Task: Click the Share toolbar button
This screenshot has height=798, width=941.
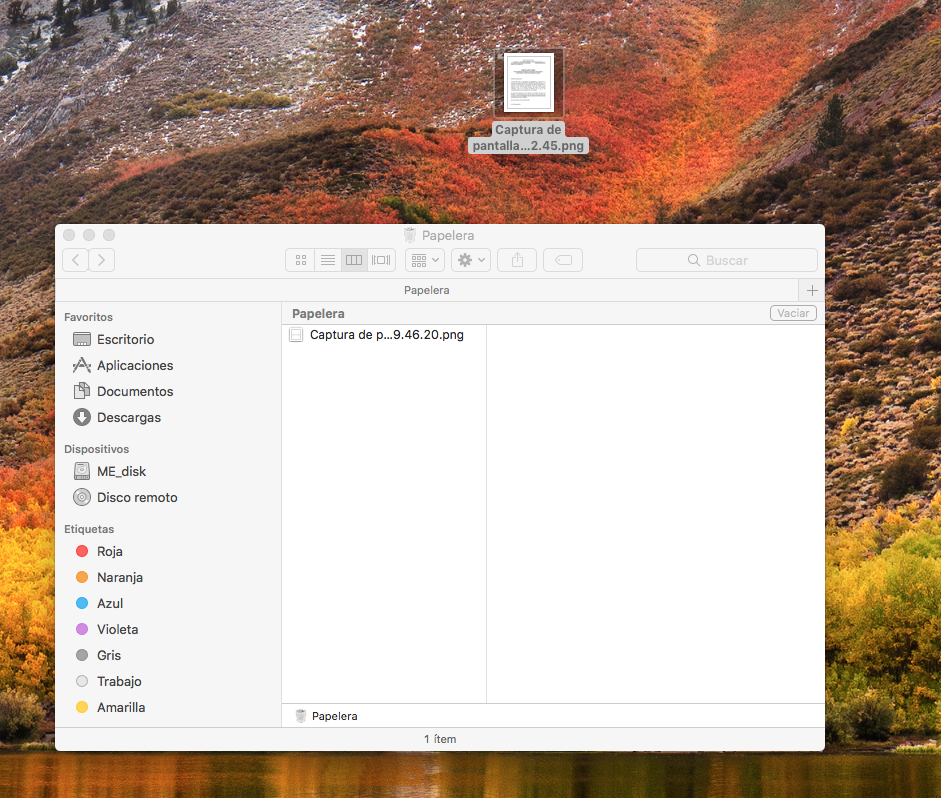Action: [517, 260]
